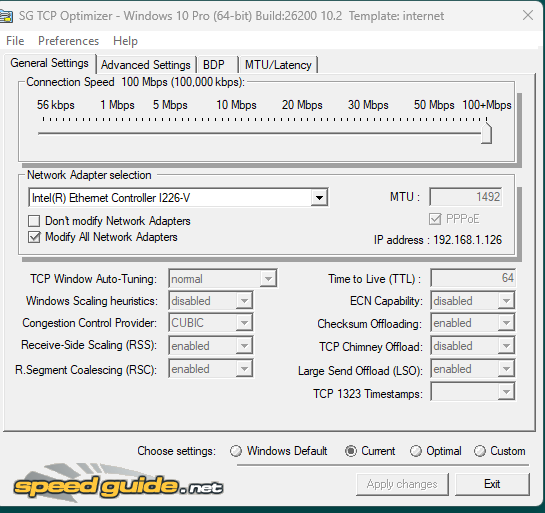545x513 pixels.
Task: Open the Preferences menu
Action: 68,41
